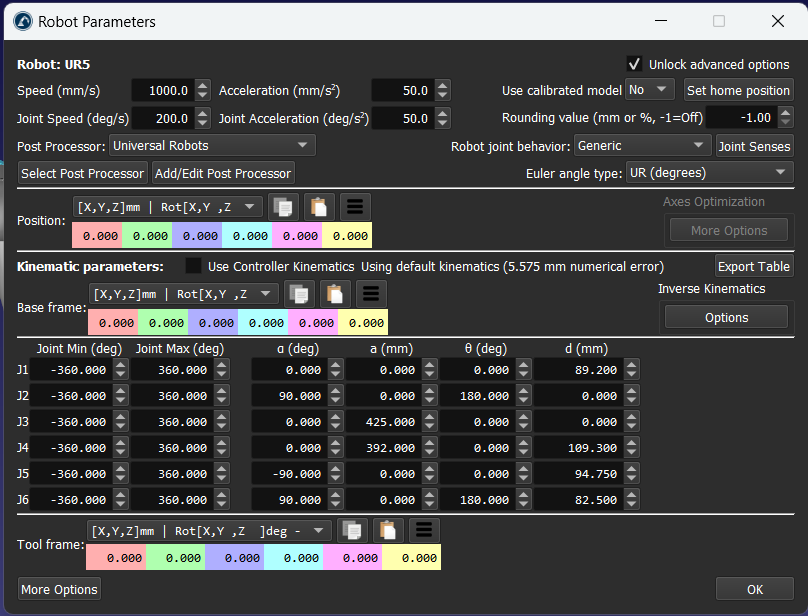
Task: Enable Use Controller Kinematics checkbox
Action: coord(194,267)
